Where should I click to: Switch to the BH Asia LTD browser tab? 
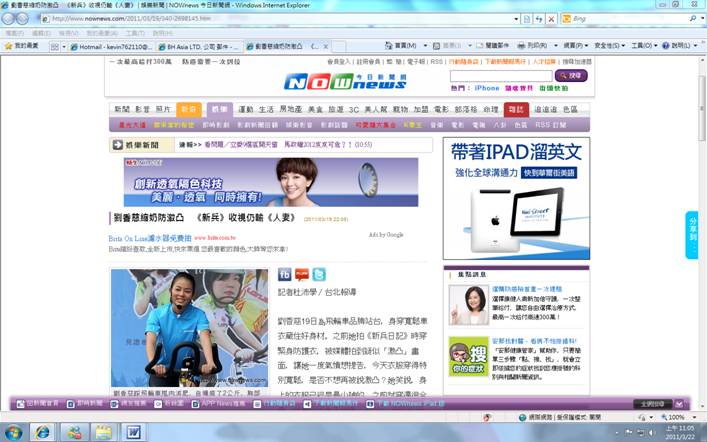tap(198, 46)
